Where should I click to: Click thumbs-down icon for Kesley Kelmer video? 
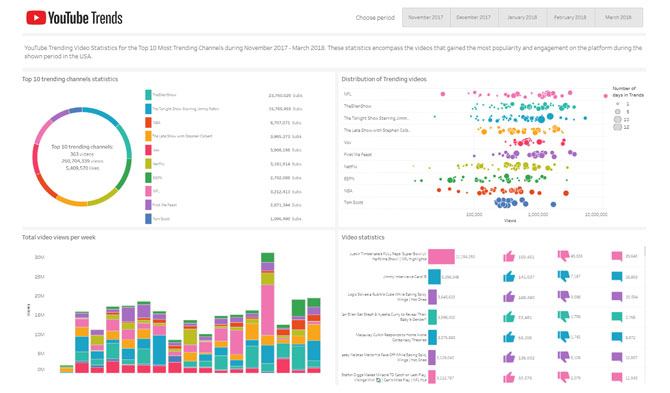pyautogui.click(x=564, y=357)
